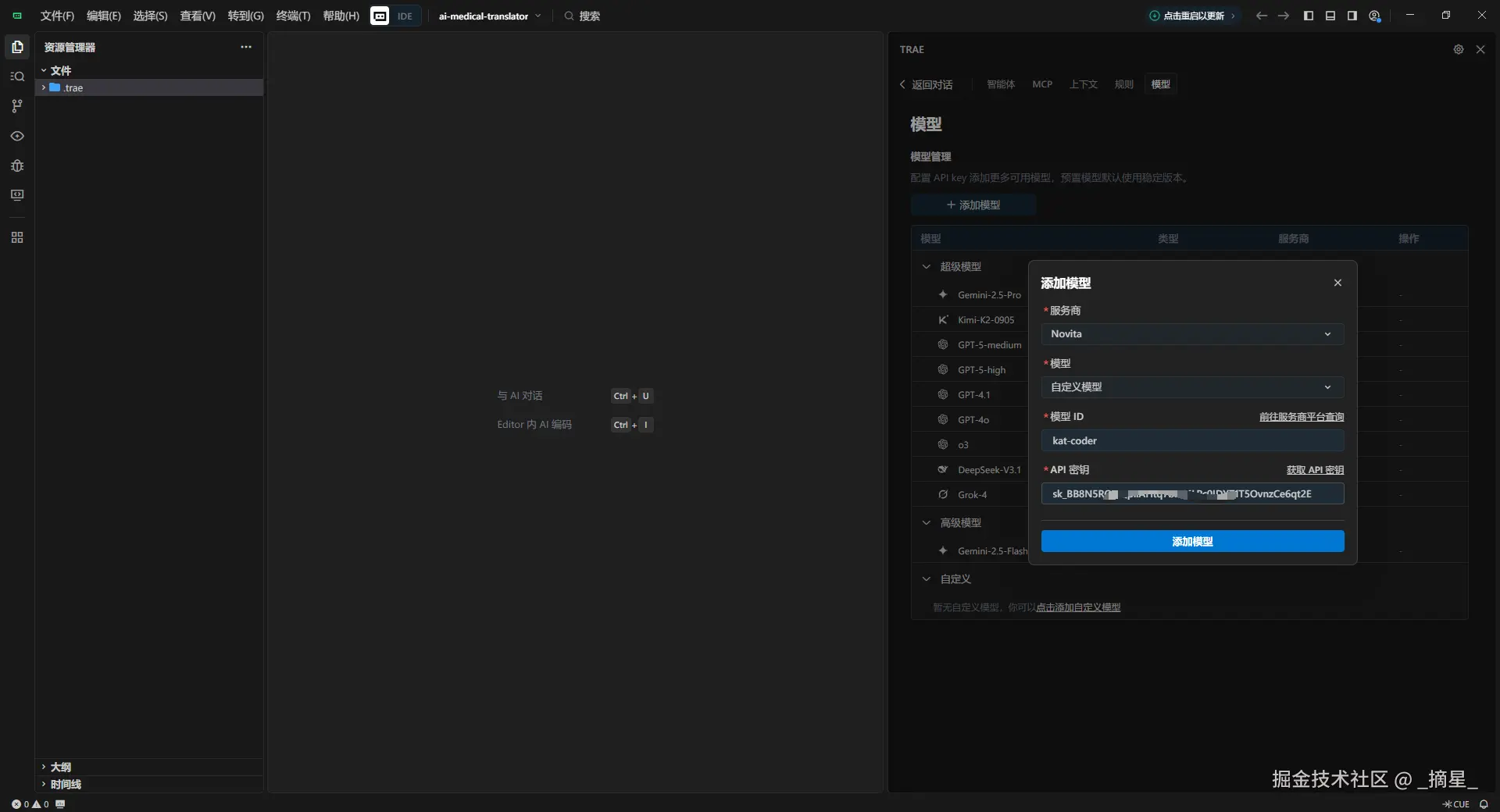Open the 前往服务商平台查询 link
This screenshot has width=1500, height=812.
pyautogui.click(x=1302, y=417)
